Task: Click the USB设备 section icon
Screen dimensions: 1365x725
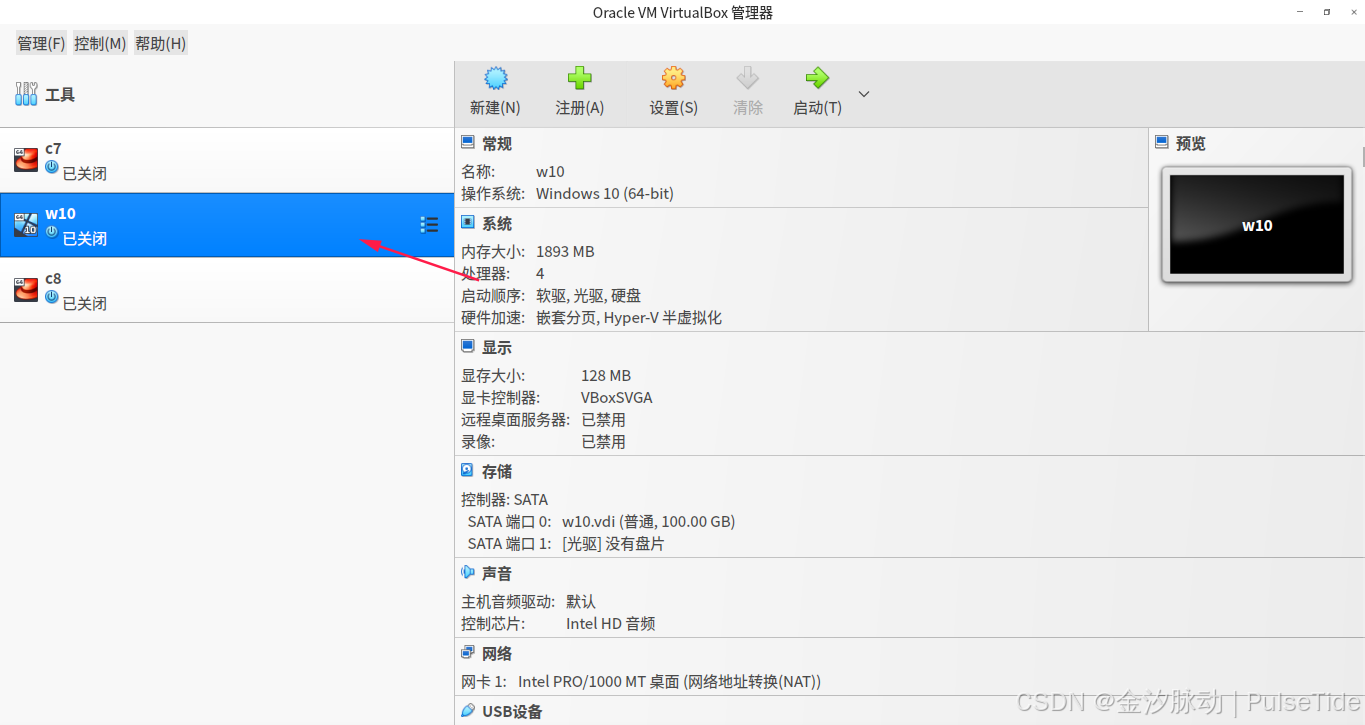Action: click(467, 711)
